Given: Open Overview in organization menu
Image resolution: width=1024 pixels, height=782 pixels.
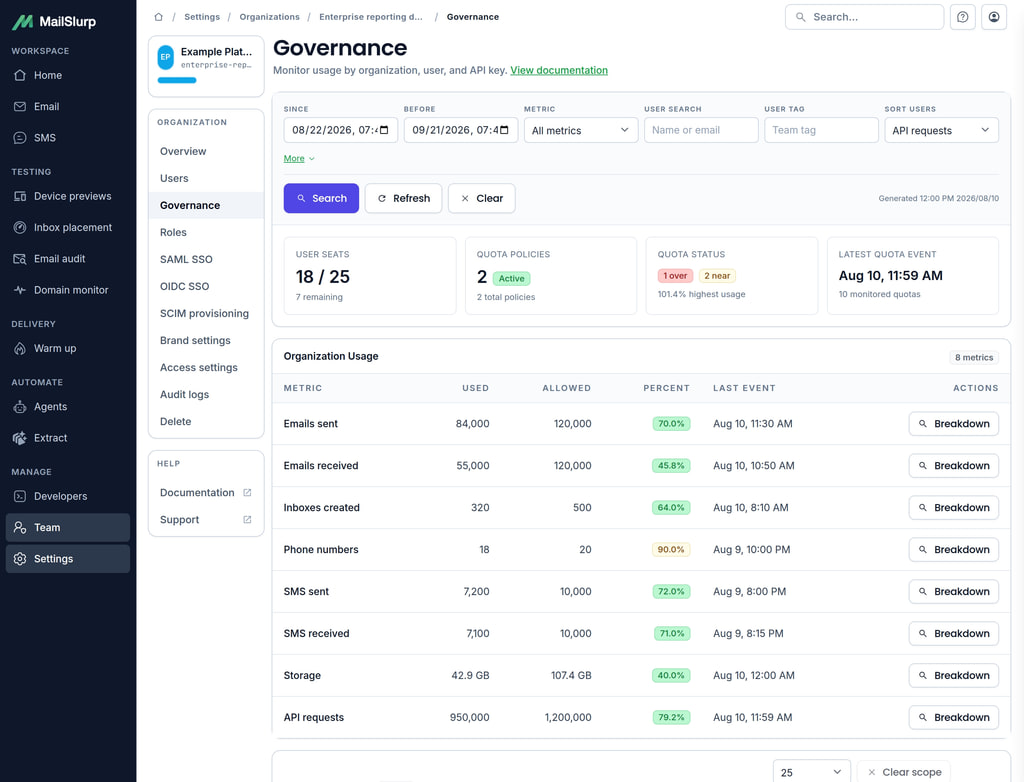Looking at the screenshot, I should 206,151.
